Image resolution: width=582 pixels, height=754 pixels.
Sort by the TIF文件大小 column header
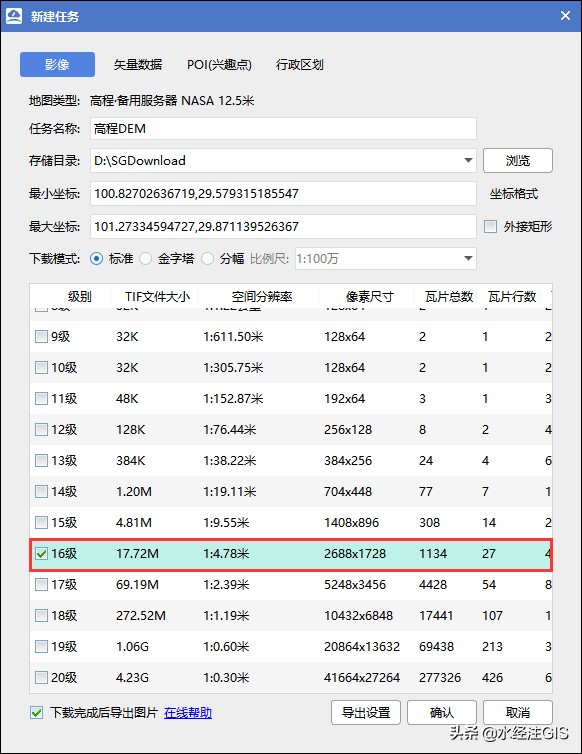(x=157, y=296)
